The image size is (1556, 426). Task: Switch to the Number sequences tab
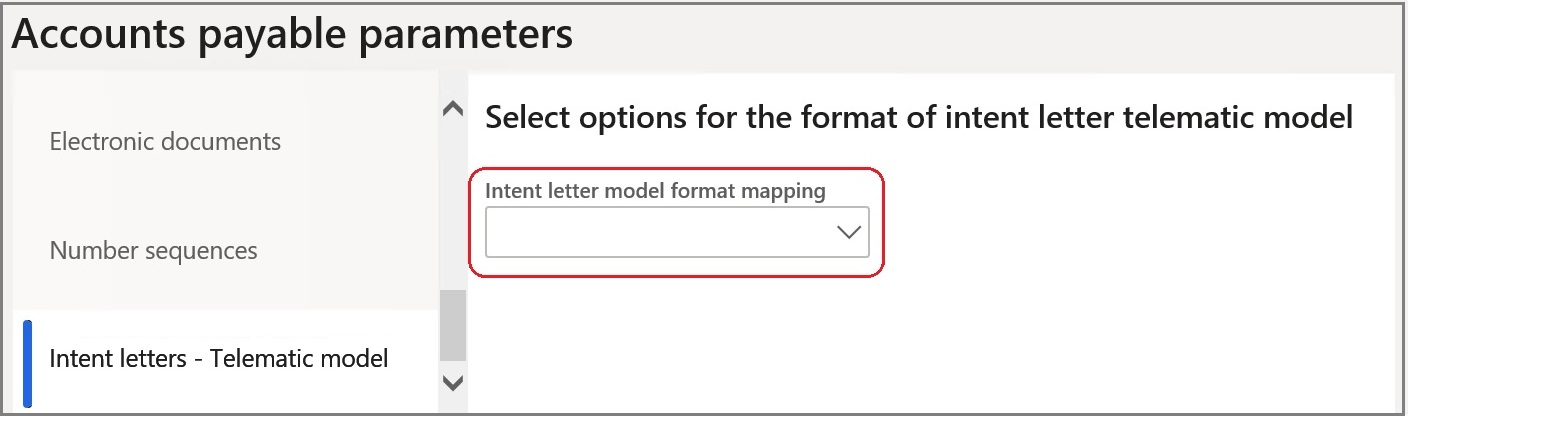[153, 250]
